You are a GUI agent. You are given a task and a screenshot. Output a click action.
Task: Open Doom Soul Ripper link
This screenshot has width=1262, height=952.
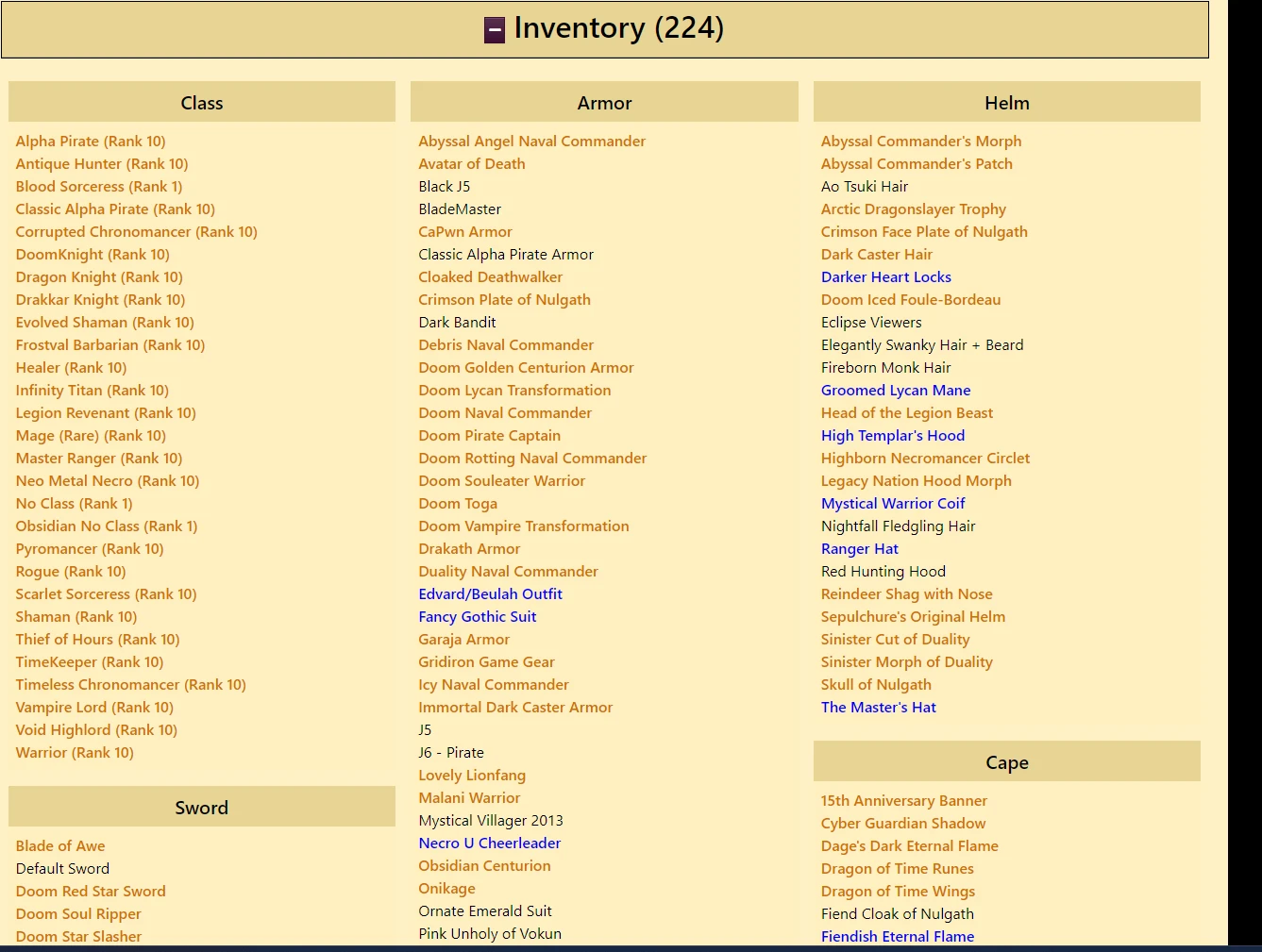[x=78, y=914]
